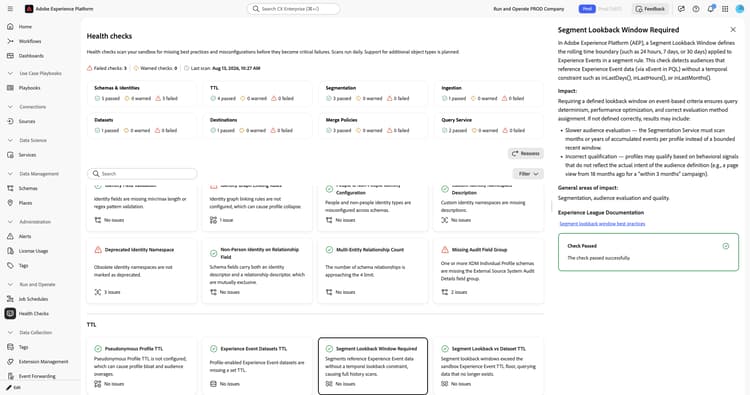Open the Segment Lookback vs Dataset TTL check
Viewport: 750px width, 395px height.
[x=489, y=366]
